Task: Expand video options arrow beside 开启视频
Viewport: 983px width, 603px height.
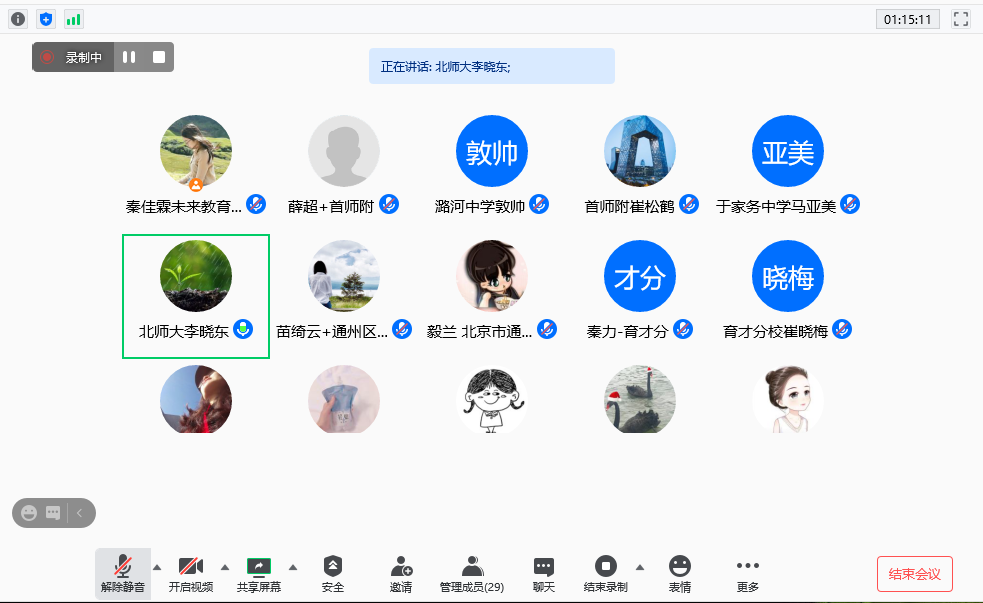Action: tap(225, 566)
